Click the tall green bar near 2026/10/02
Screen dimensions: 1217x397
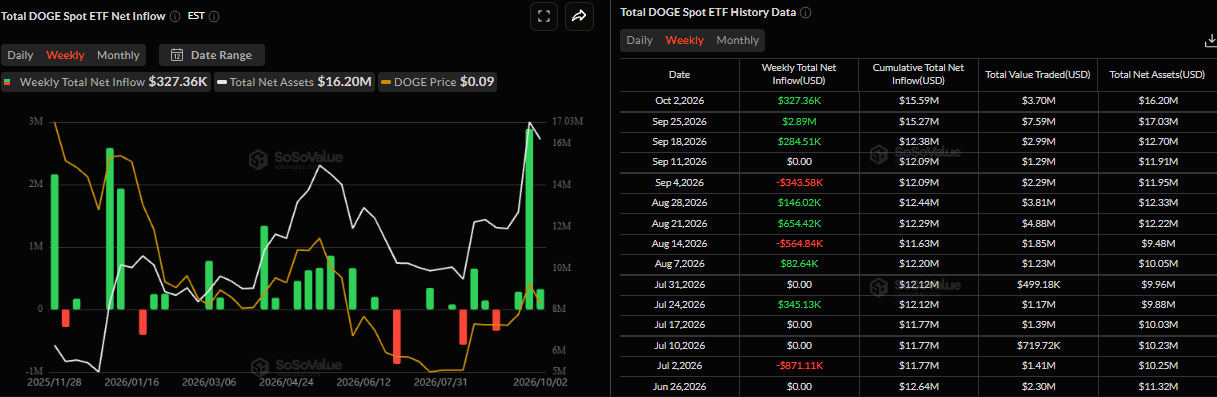point(529,218)
